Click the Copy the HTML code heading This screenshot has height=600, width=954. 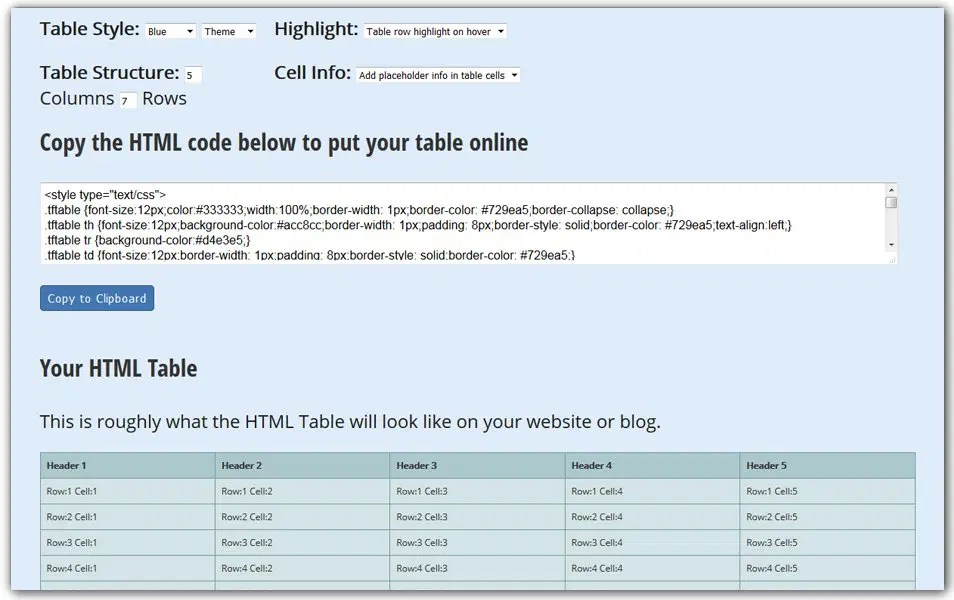click(283, 142)
